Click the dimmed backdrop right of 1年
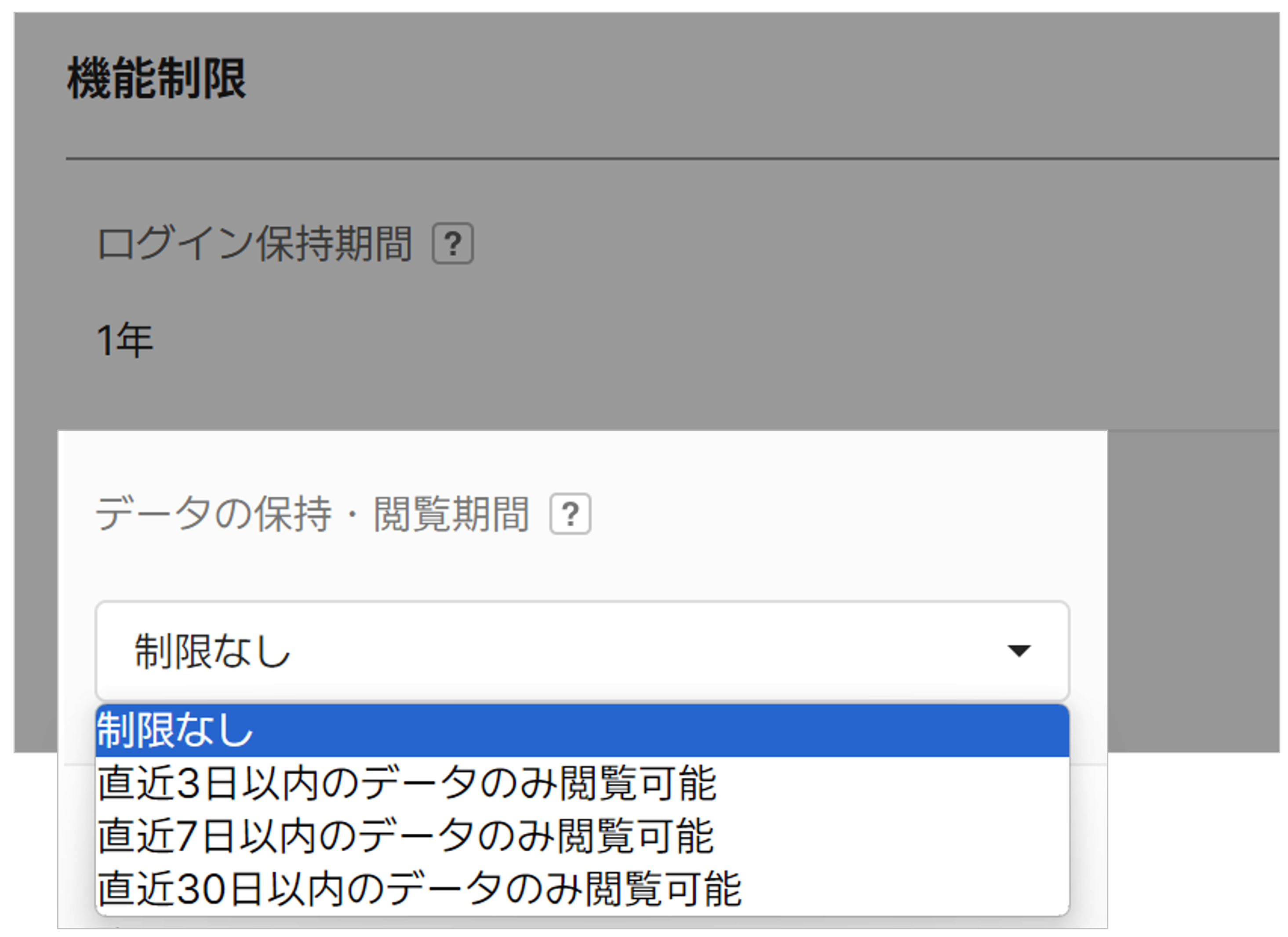The image size is (1288, 937). pyautogui.click(x=681, y=340)
